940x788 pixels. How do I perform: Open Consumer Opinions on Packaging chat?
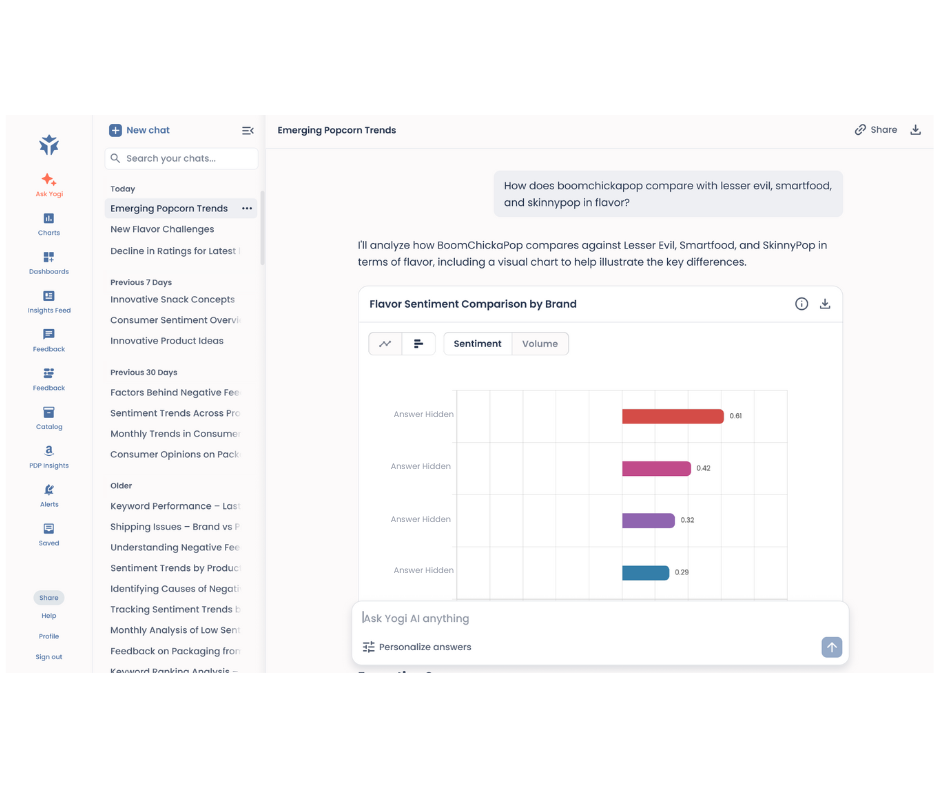[175, 455]
